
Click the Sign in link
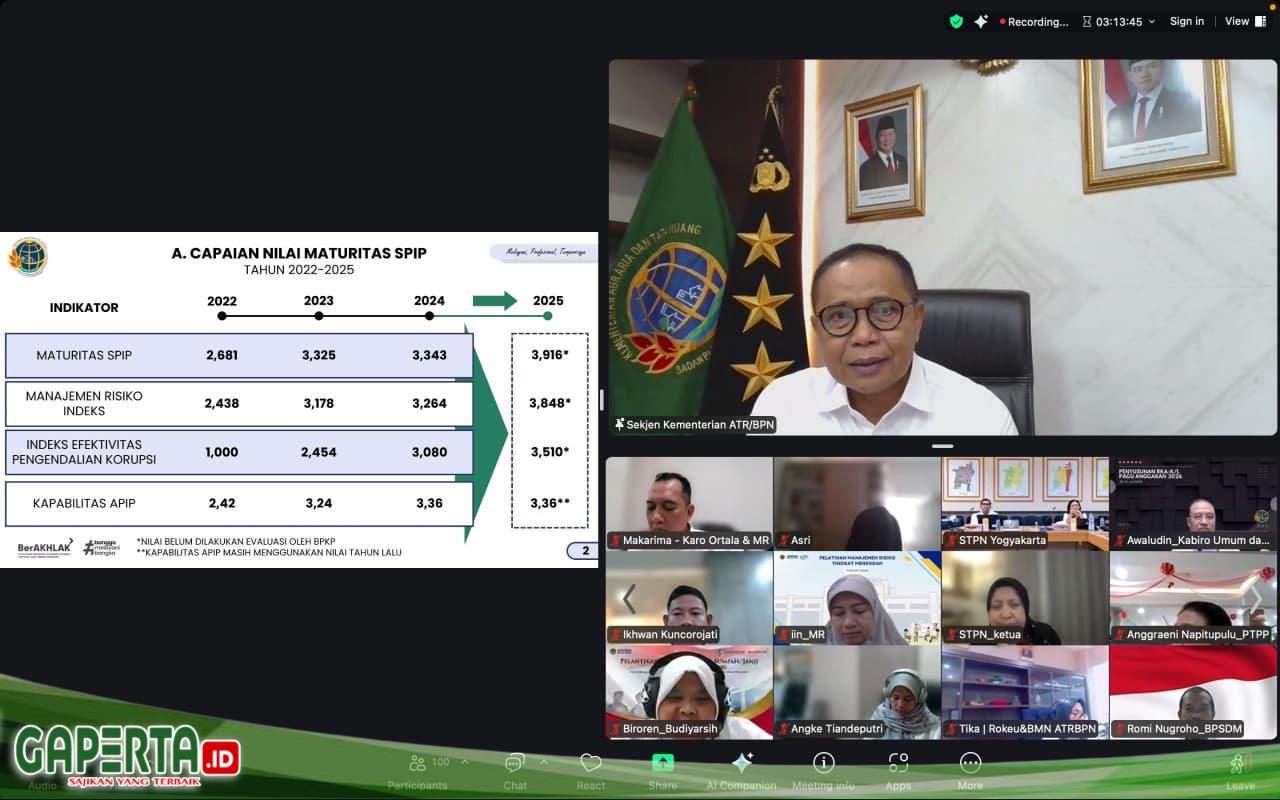1187,21
